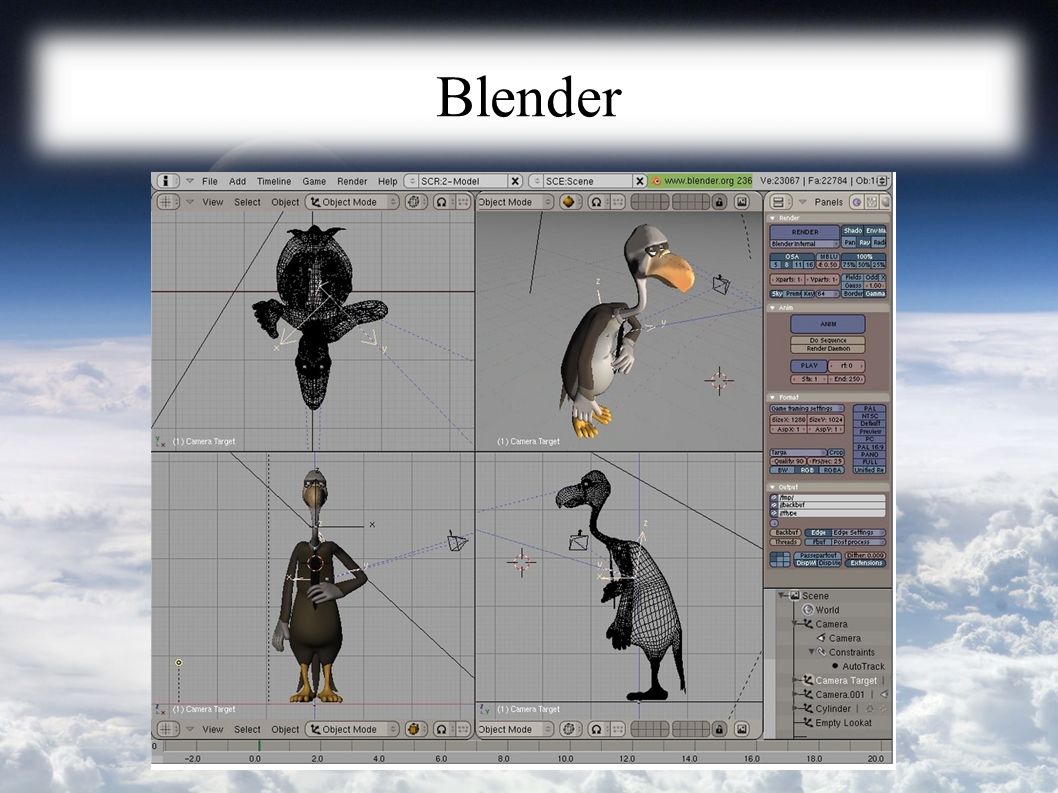Open the Game menu
This screenshot has height=793, width=1058.
click(x=314, y=181)
